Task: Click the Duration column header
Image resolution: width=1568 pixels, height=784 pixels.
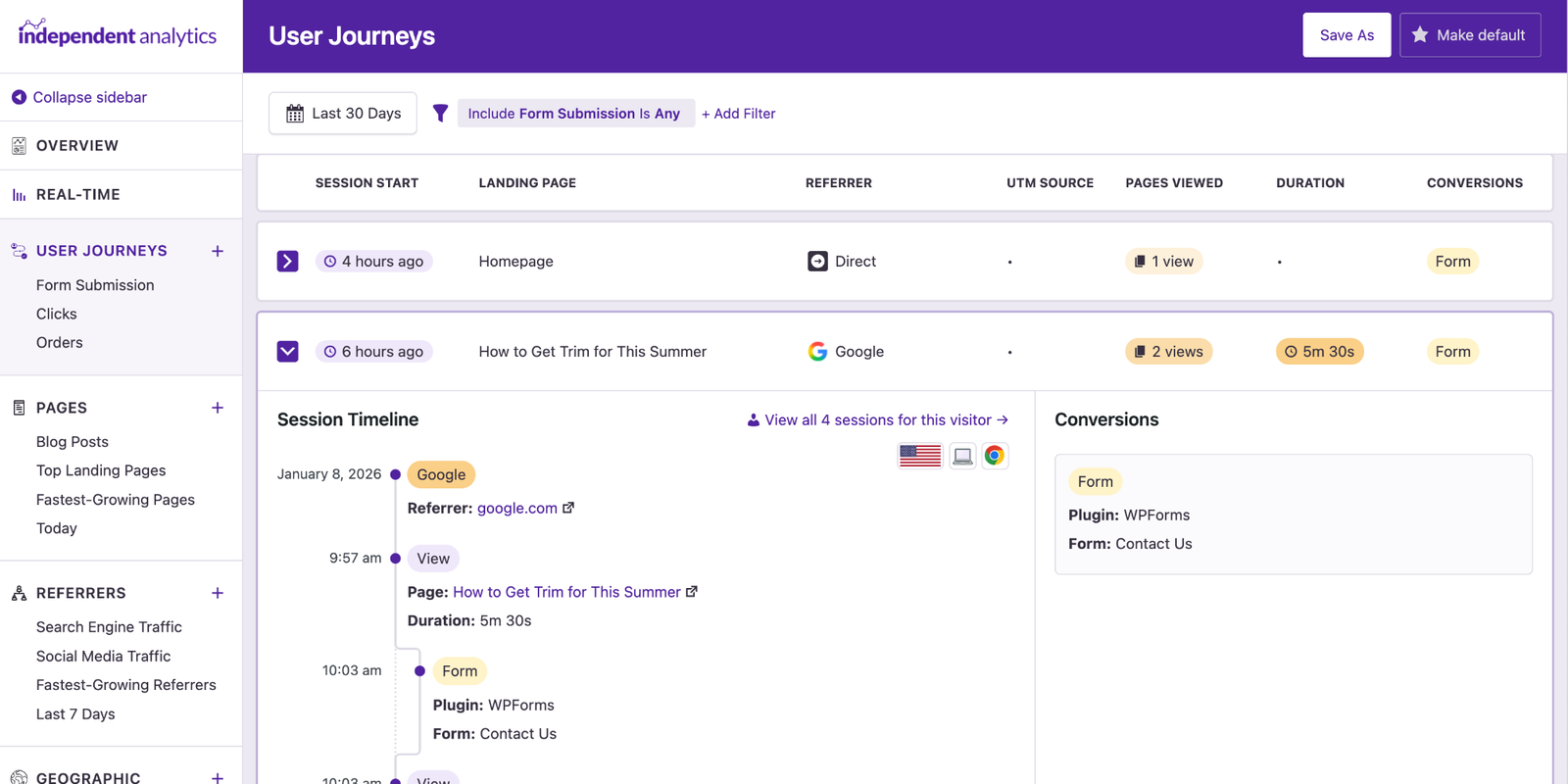Action: [x=1310, y=183]
